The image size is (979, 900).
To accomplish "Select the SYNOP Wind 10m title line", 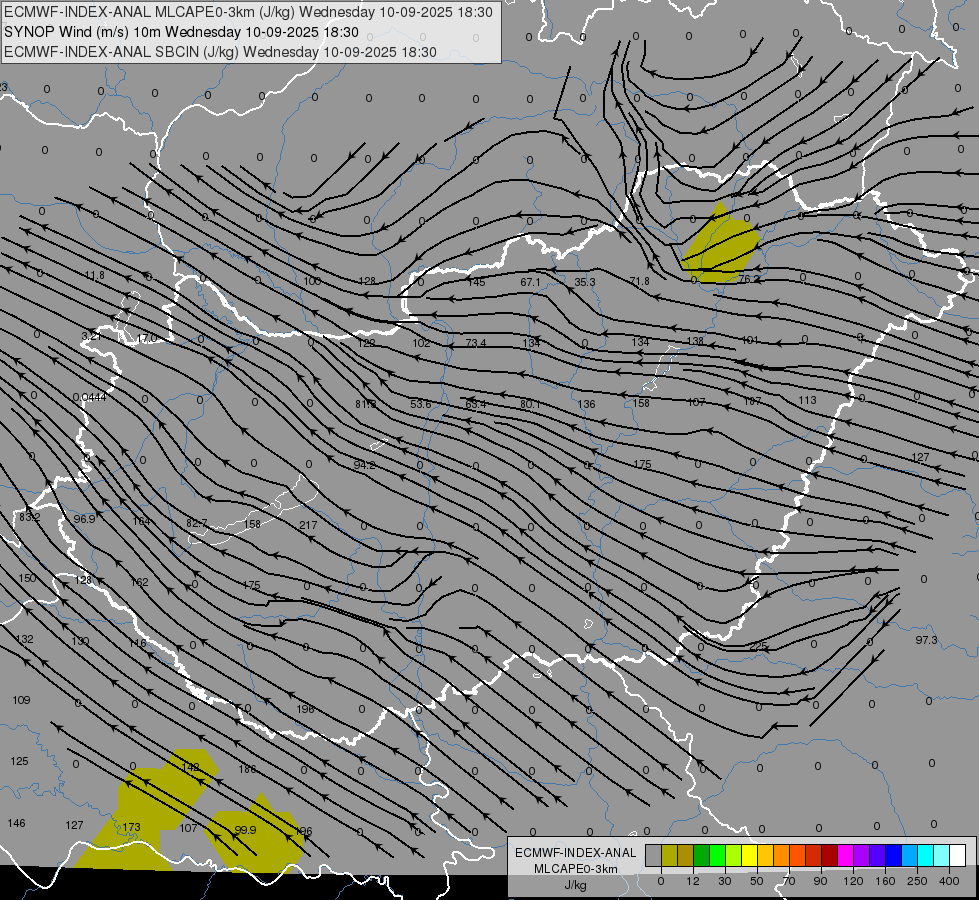I will click(181, 32).
